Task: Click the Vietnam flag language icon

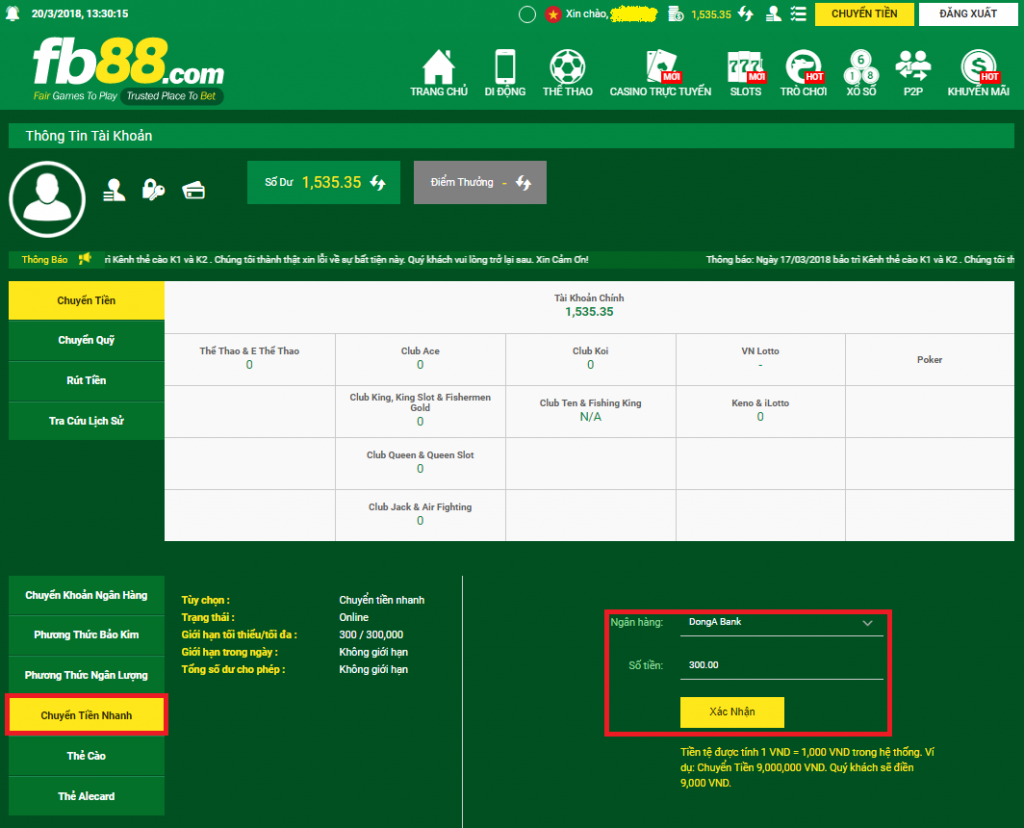Action: 553,14
